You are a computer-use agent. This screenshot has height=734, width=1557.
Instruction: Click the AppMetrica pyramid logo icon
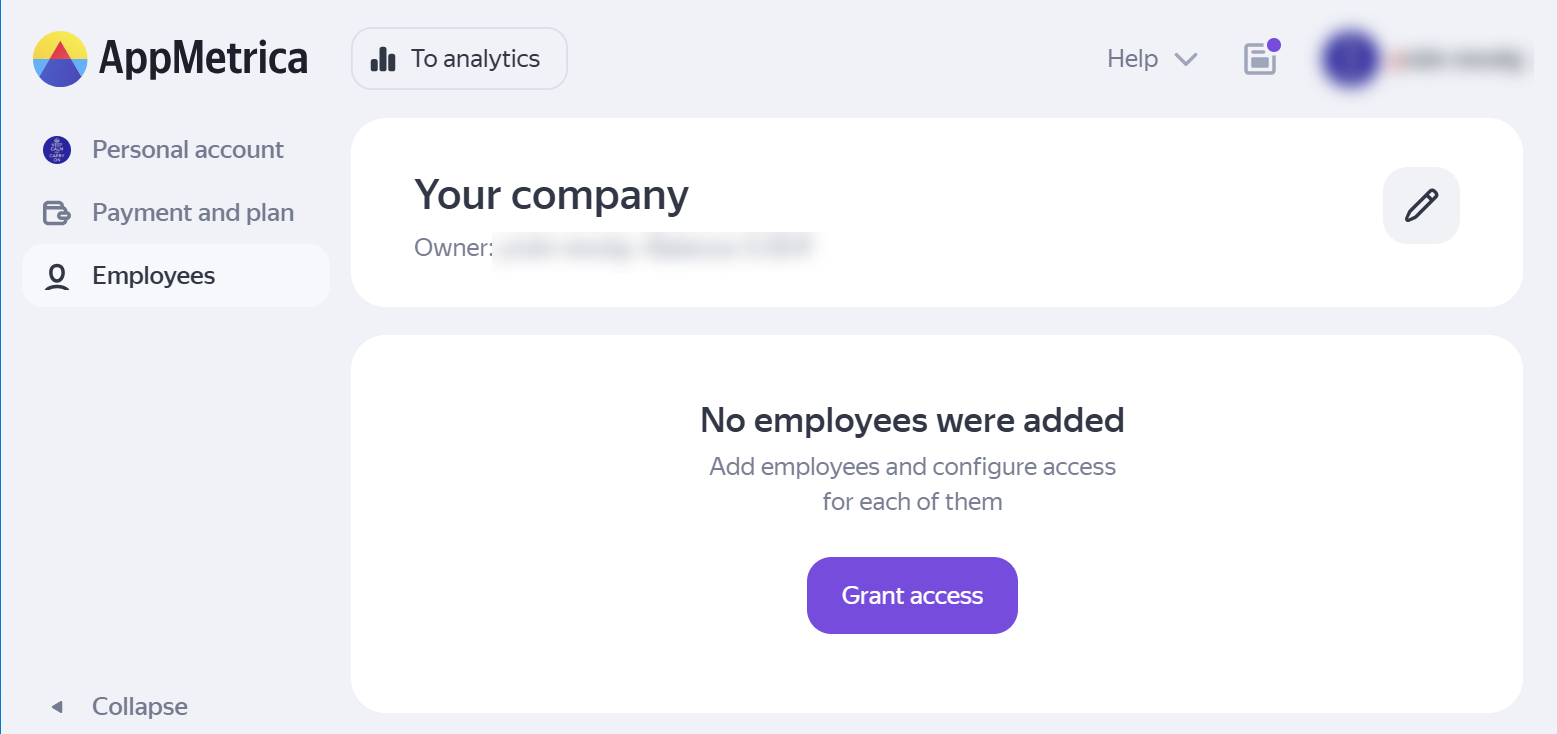pos(60,59)
